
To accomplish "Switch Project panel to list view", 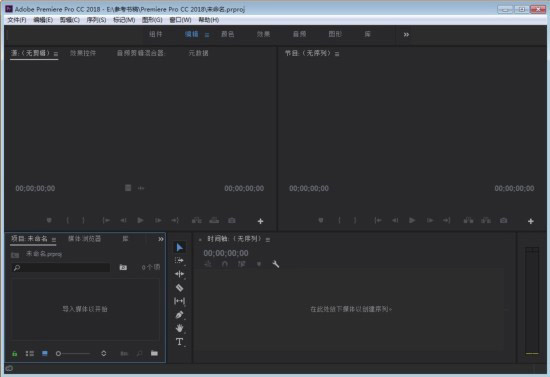I will [x=30, y=354].
